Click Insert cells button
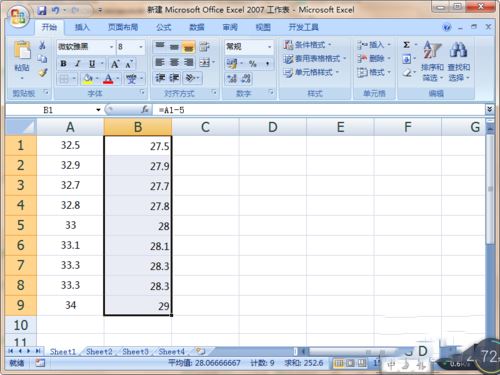500x375 pixels. (x=373, y=45)
